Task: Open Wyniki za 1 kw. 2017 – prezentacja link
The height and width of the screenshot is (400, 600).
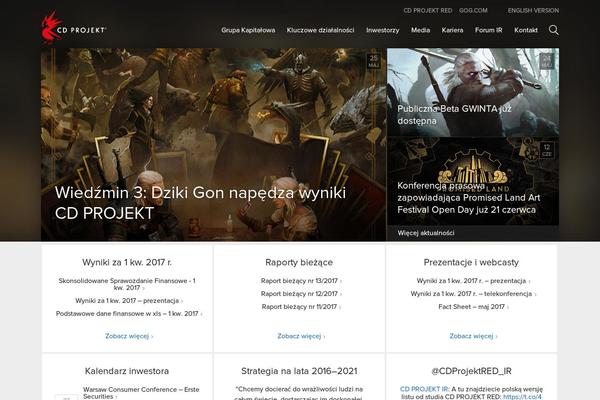Action: [129, 301]
